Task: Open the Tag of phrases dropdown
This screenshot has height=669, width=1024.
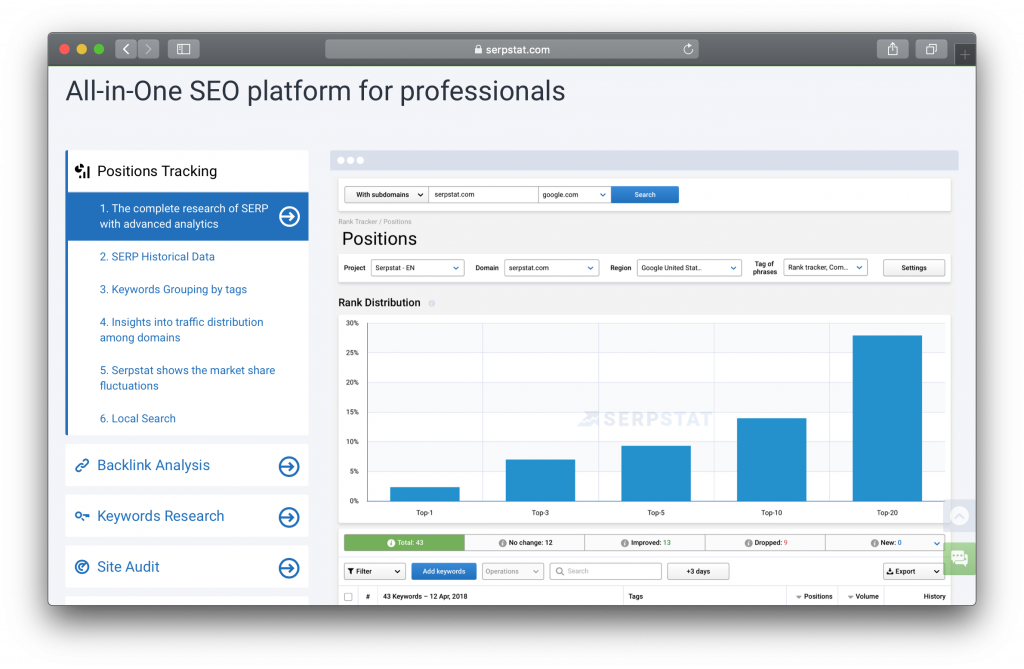Action: [825, 267]
